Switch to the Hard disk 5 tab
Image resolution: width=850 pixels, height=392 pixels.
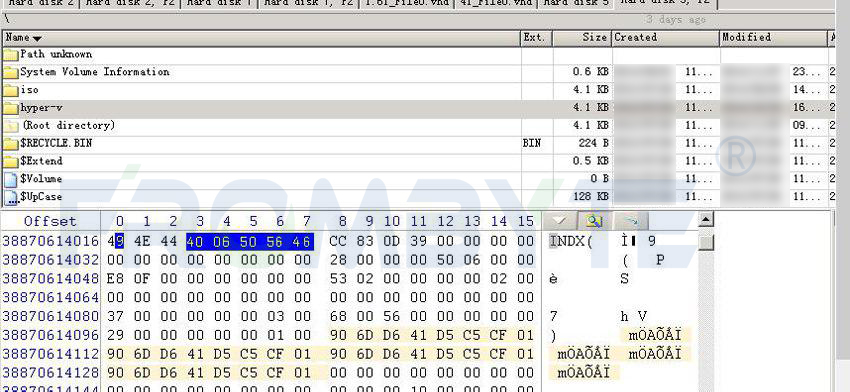click(x=576, y=3)
